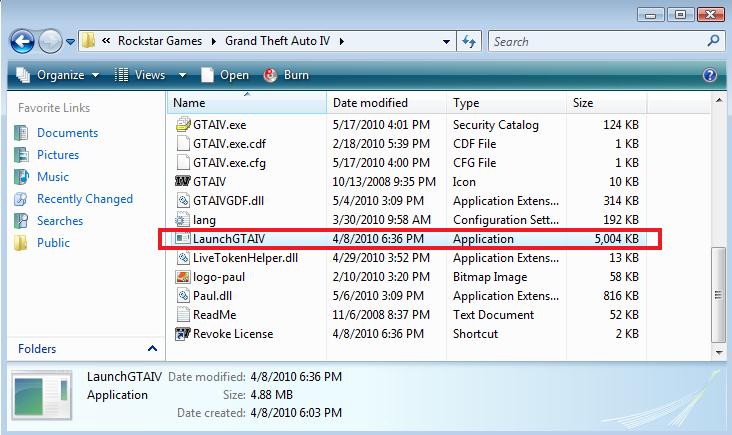732x435 pixels.
Task: Select the LaunchGTAIV application icon
Action: point(183,239)
